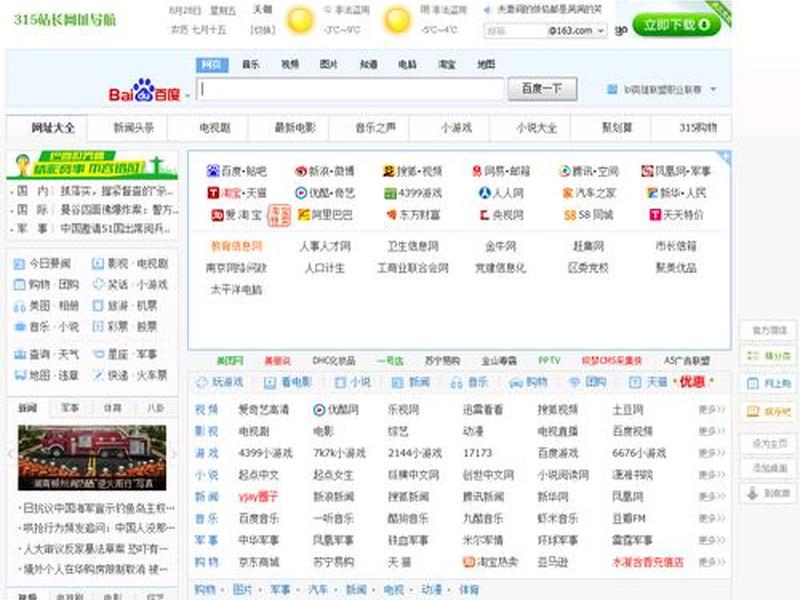
Task: Click the Baidu logo
Action: [x=144, y=90]
